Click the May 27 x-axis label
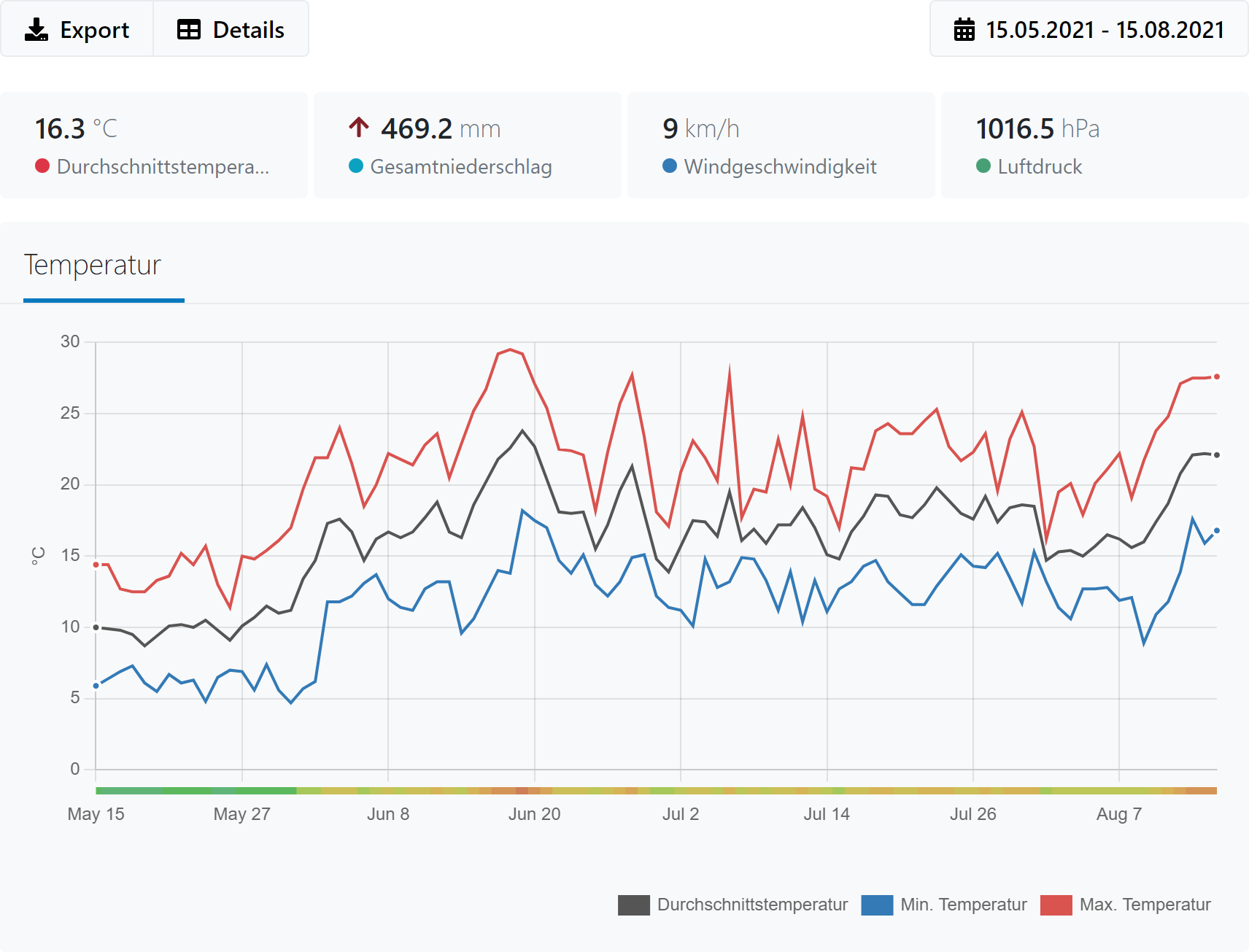Screen dimensions: 1249x952 point(242,814)
